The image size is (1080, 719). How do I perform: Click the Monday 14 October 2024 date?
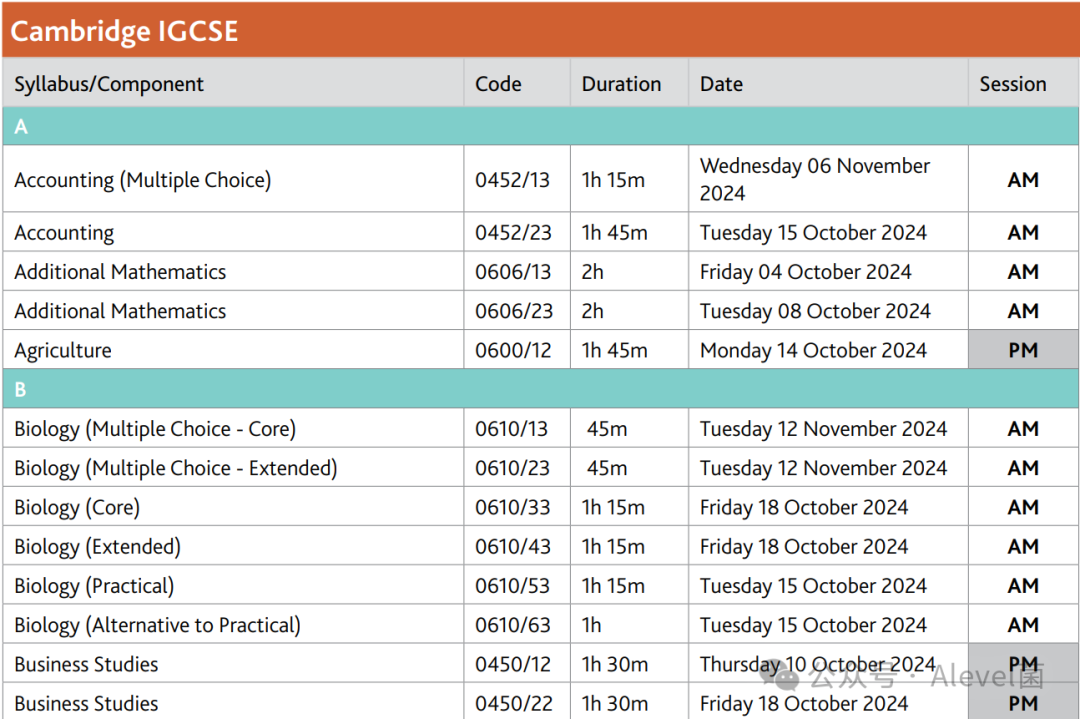click(813, 351)
